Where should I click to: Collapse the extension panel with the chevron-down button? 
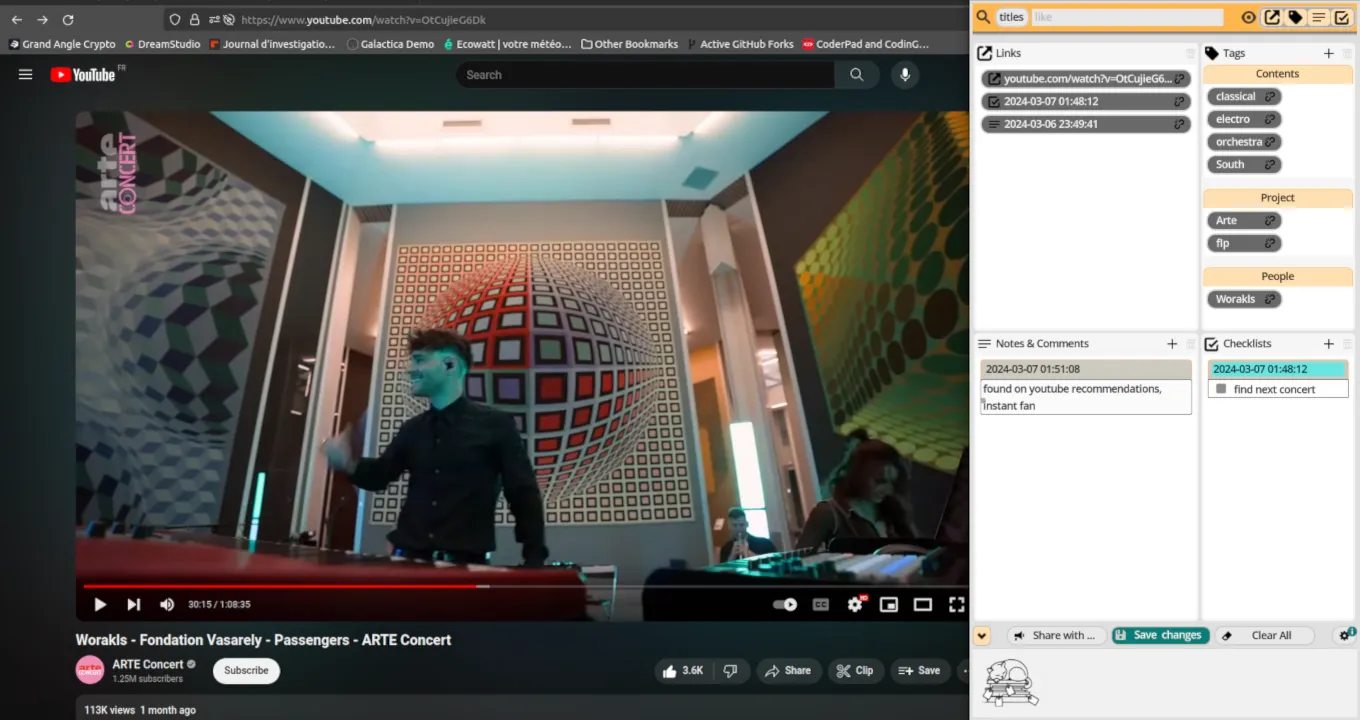982,636
